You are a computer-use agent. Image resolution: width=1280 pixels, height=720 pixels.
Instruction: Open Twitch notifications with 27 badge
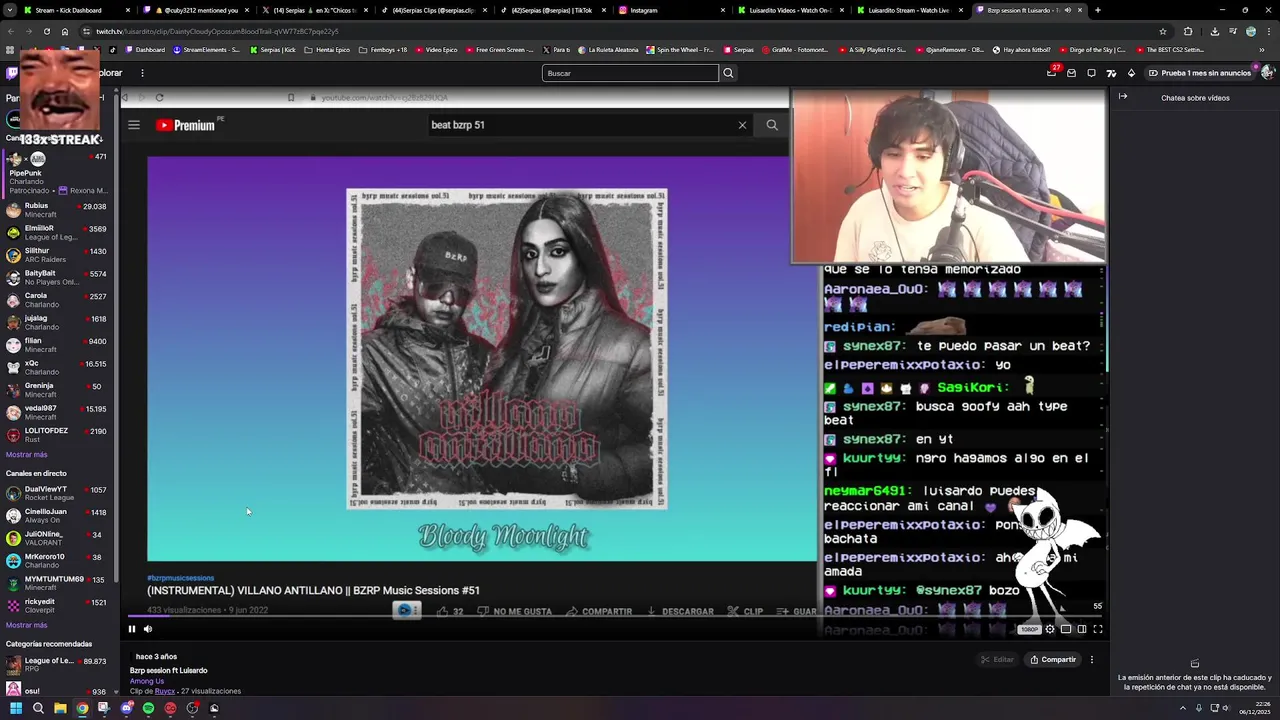click(x=1052, y=72)
